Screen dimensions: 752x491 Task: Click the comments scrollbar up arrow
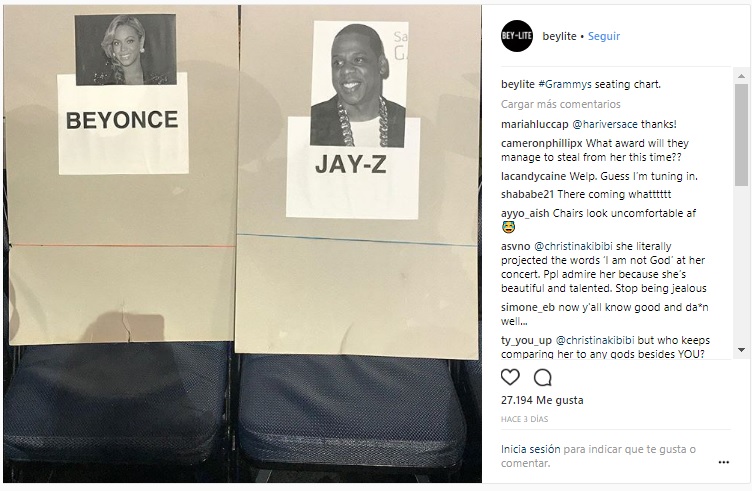[x=741, y=76]
